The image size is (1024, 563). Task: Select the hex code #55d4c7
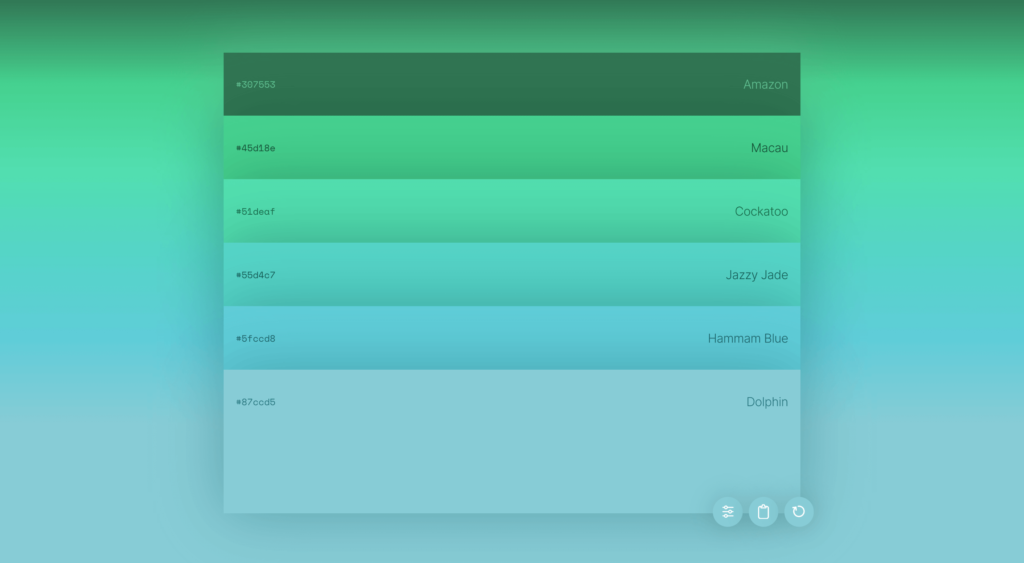(255, 275)
